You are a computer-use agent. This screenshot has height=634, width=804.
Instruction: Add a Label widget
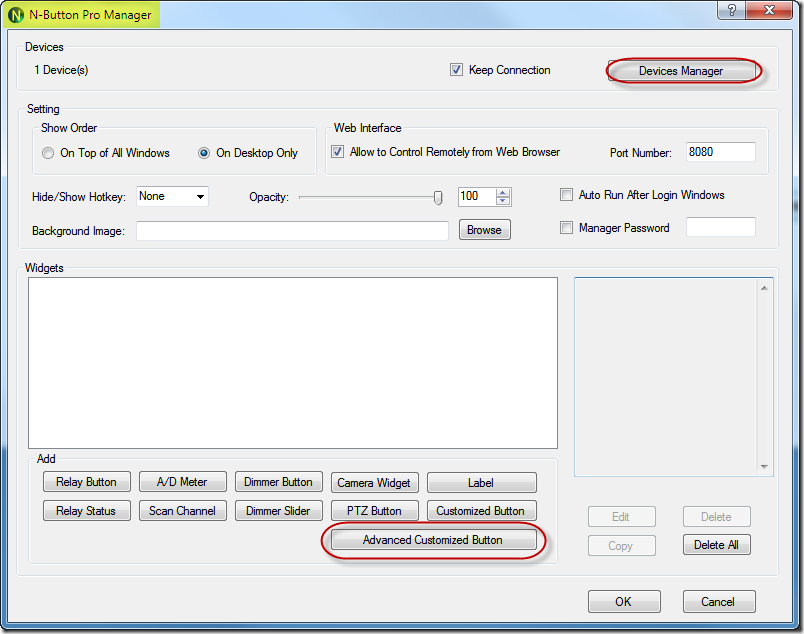point(481,483)
